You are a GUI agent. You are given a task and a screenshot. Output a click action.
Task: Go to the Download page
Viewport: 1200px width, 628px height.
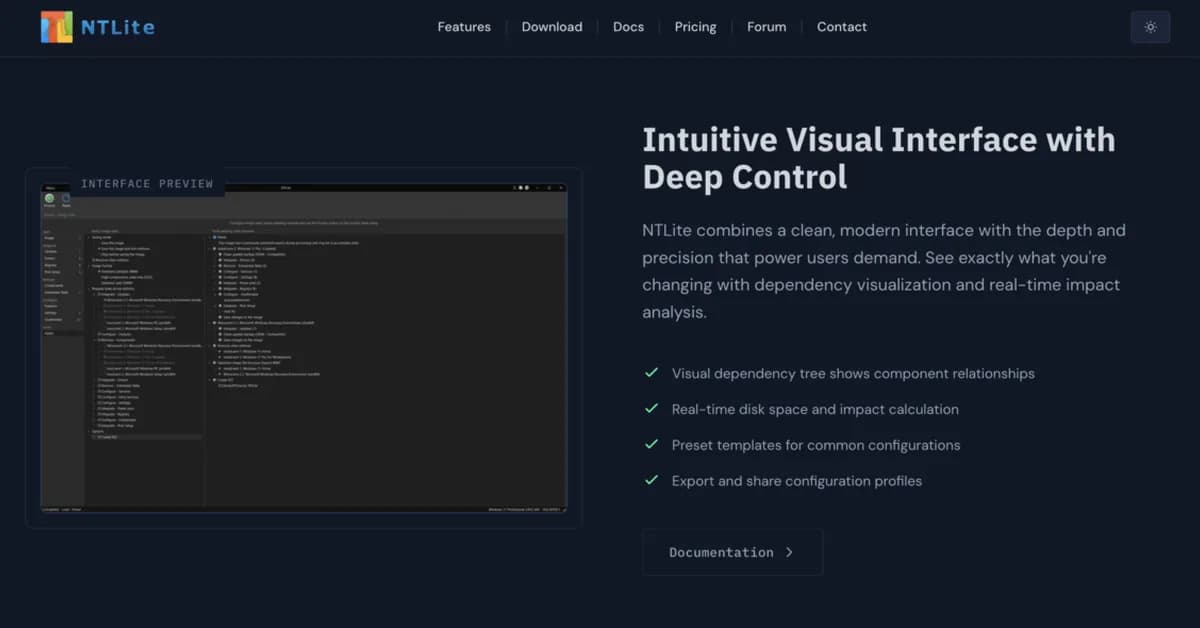point(552,27)
